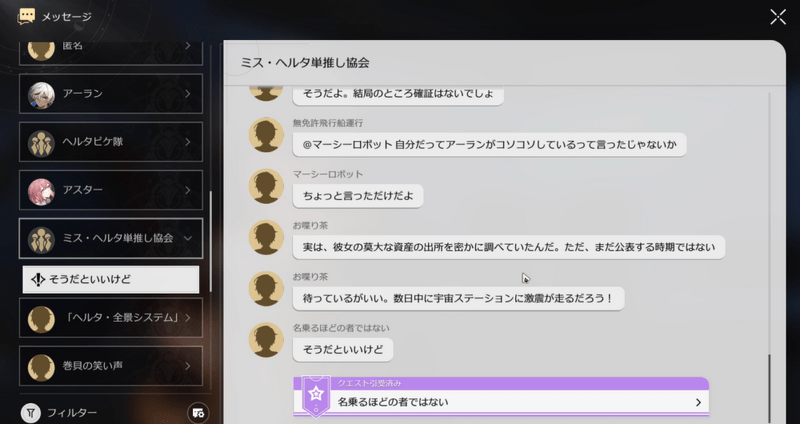The image size is (800, 424).
Task: Open the フィルター filter button
Action: 60,412
